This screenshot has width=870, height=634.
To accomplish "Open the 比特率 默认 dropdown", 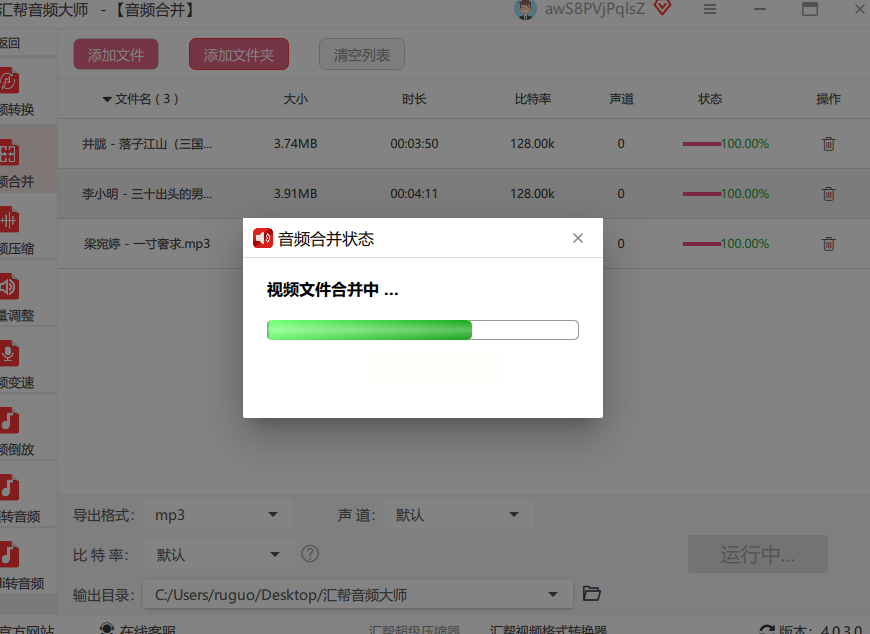I will tap(219, 555).
